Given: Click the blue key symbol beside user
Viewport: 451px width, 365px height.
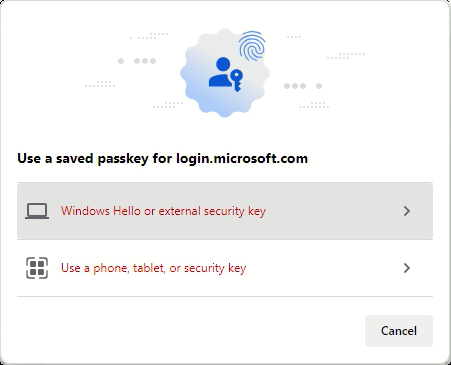Looking at the screenshot, I should 237,80.
